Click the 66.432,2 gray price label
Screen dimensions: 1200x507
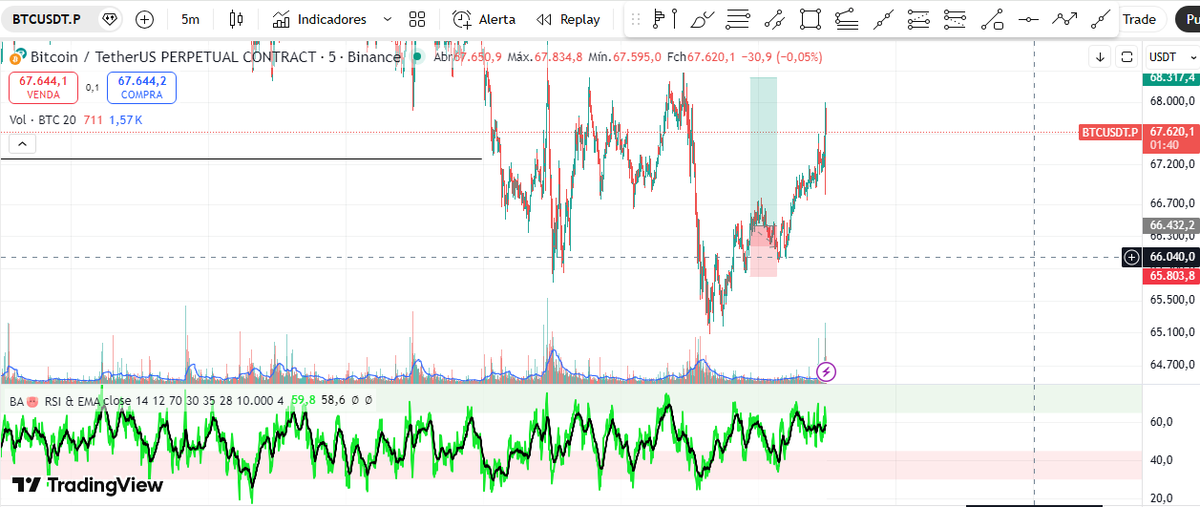pyautogui.click(x=1169, y=225)
